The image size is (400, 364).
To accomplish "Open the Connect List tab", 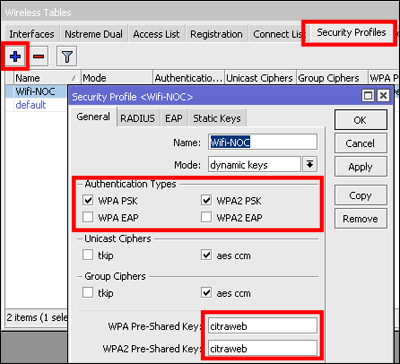I will [x=278, y=34].
